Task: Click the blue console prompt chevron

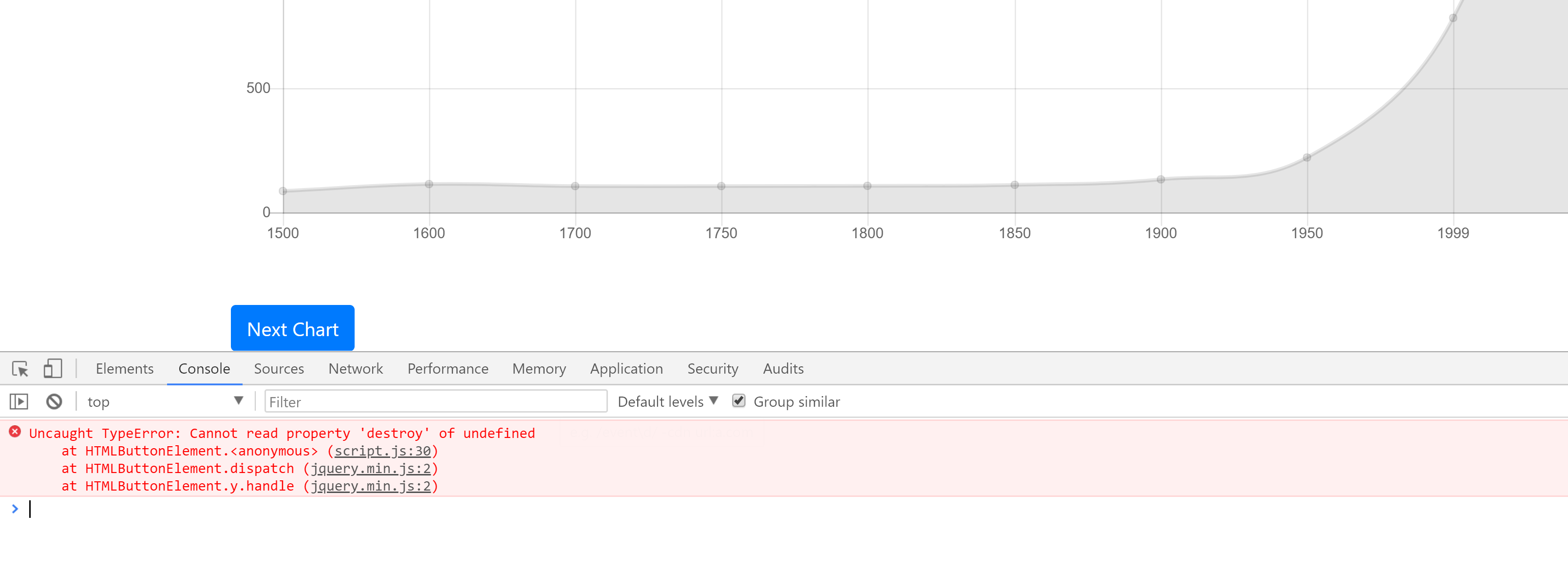Action: tap(15, 509)
